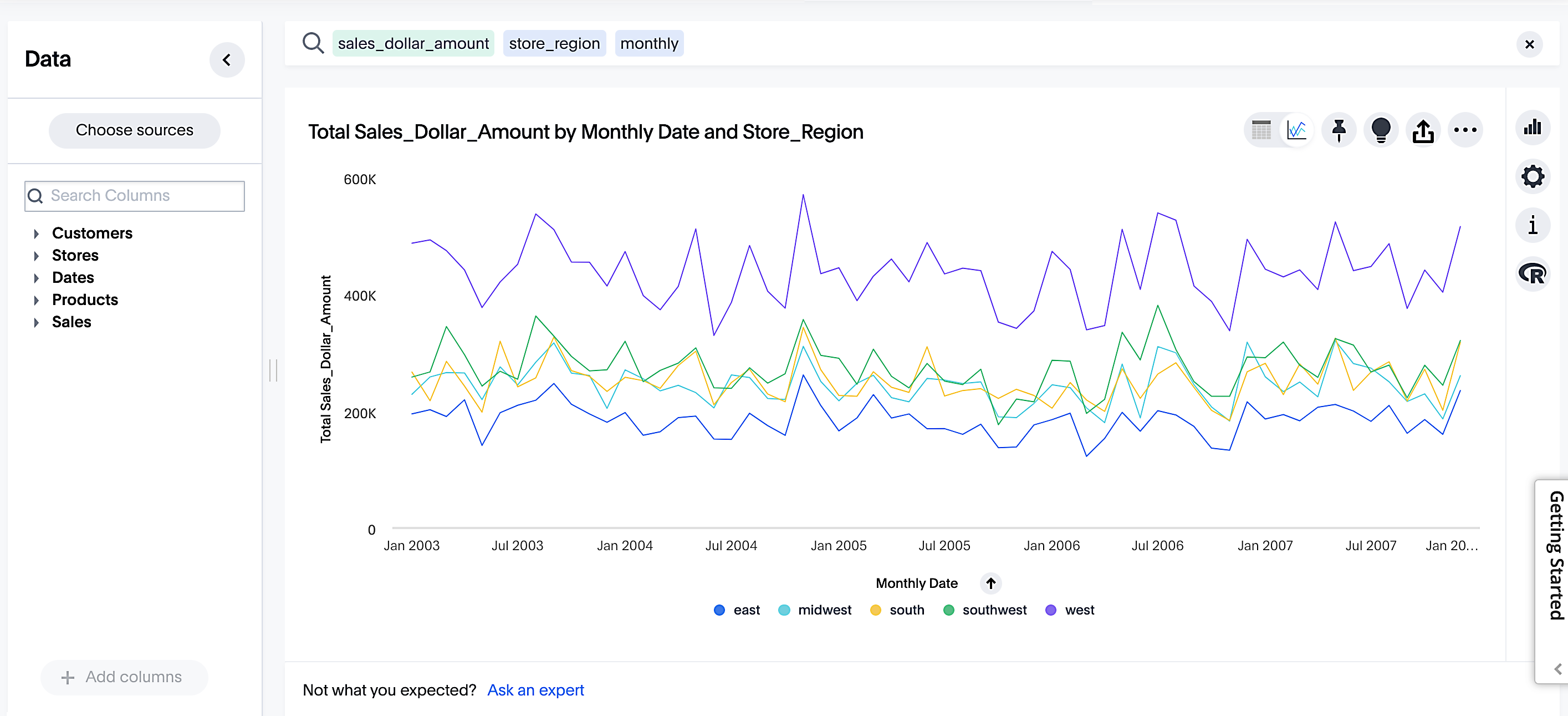Collapse the Data panel with the chevron
The width and height of the screenshot is (1568, 716).
point(228,60)
